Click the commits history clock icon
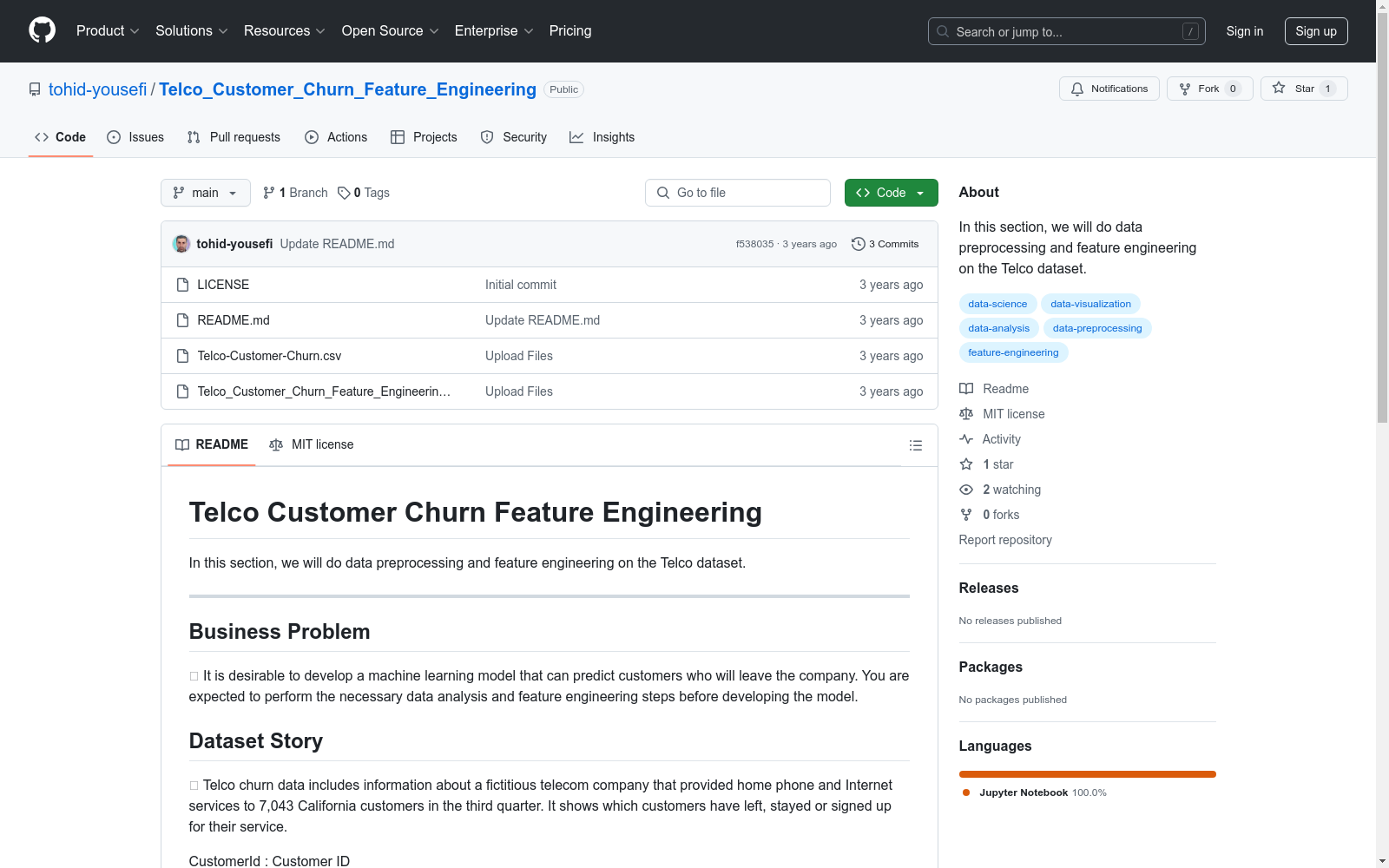Viewport: 1389px width, 868px height. 859,244
